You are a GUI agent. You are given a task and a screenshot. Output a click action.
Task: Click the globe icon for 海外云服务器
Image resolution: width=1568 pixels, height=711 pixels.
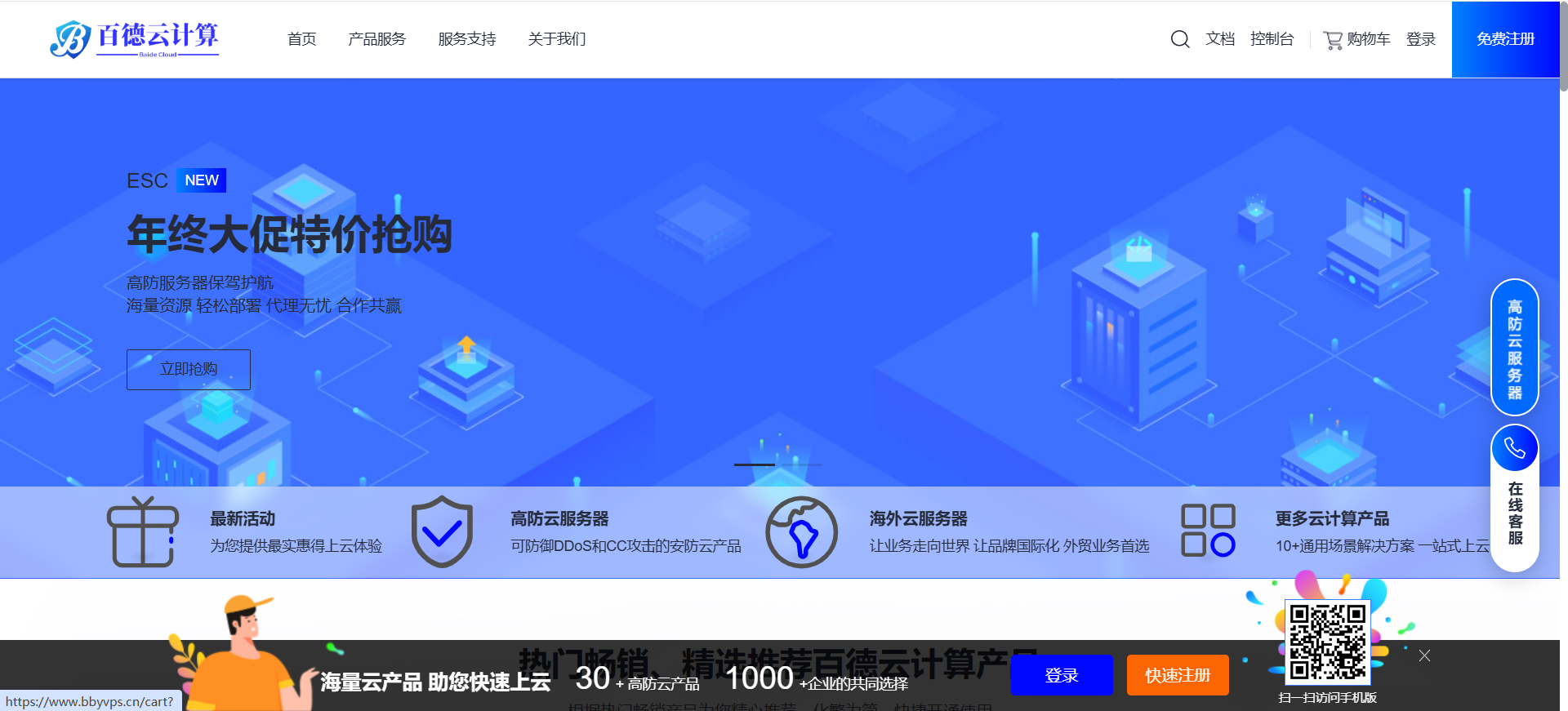pos(801,532)
